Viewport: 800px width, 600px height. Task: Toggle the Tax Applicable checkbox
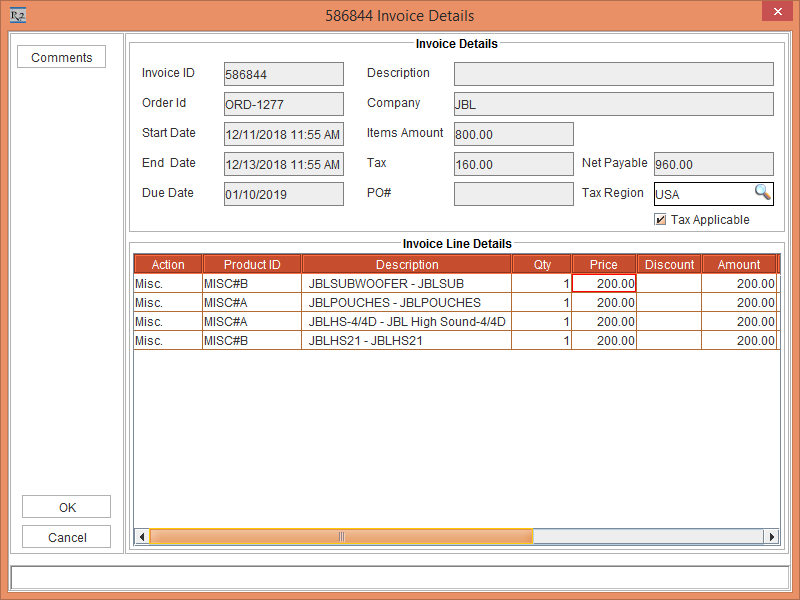pyautogui.click(x=660, y=220)
